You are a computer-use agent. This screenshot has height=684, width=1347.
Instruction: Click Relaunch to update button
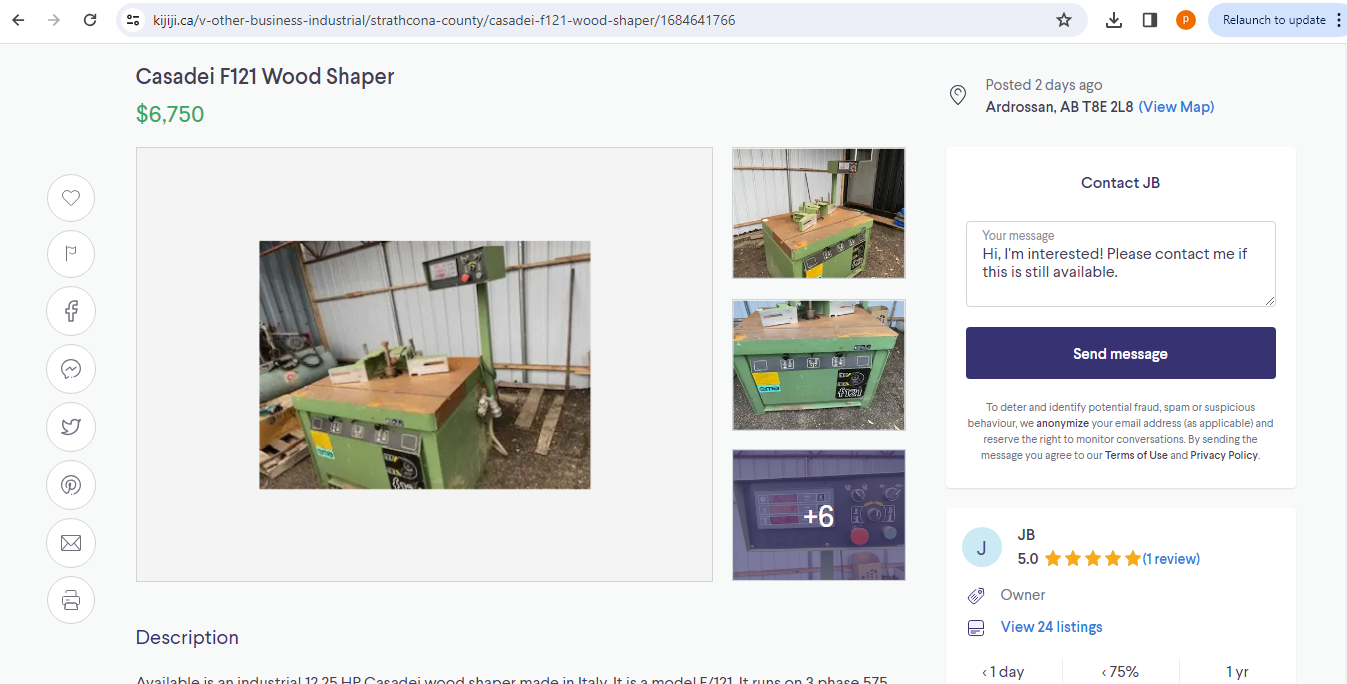pos(1277,20)
